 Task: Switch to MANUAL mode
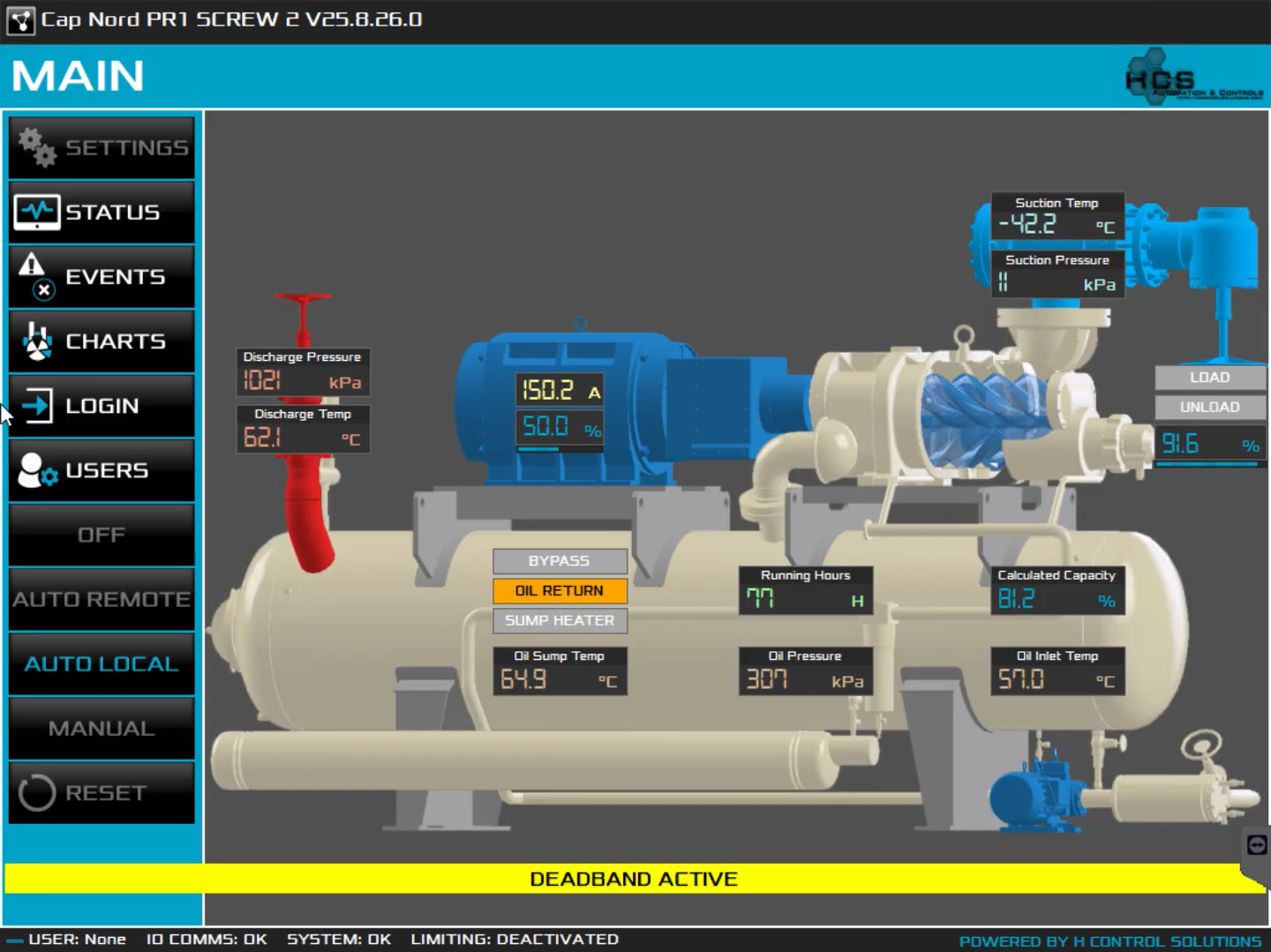[102, 728]
